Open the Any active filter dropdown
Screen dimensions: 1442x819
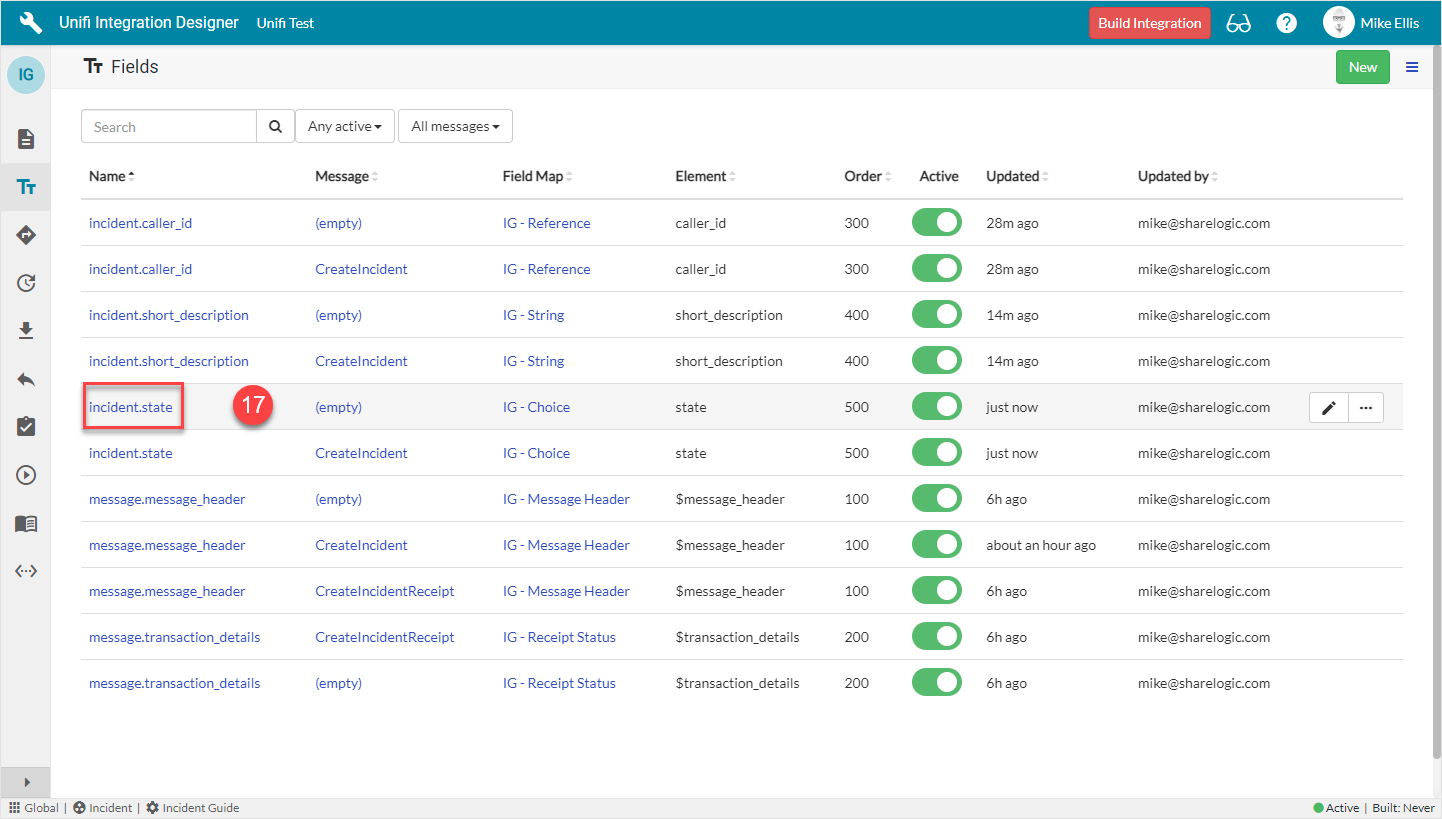coord(345,127)
